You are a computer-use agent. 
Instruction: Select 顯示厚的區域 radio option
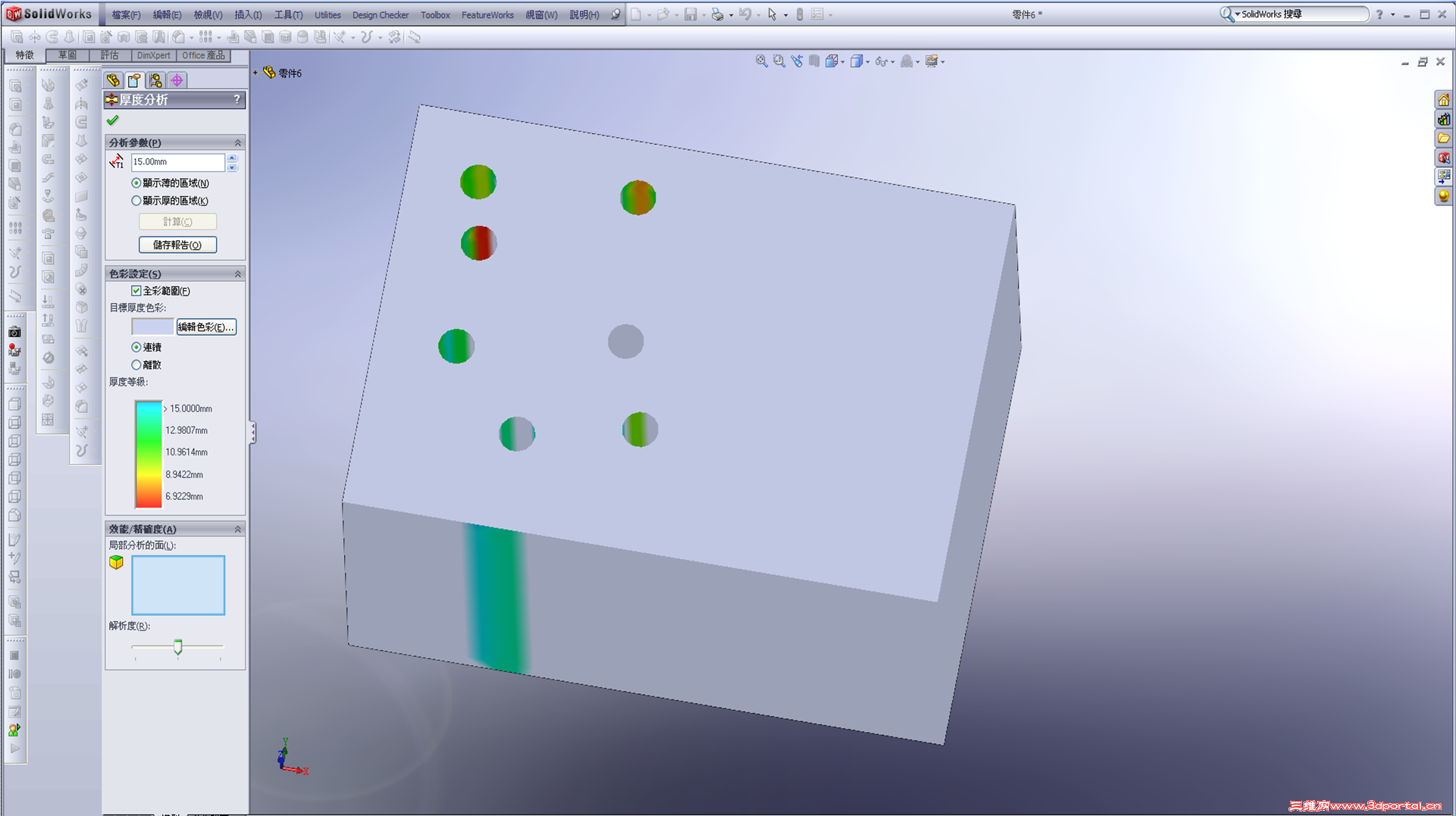coord(136,201)
